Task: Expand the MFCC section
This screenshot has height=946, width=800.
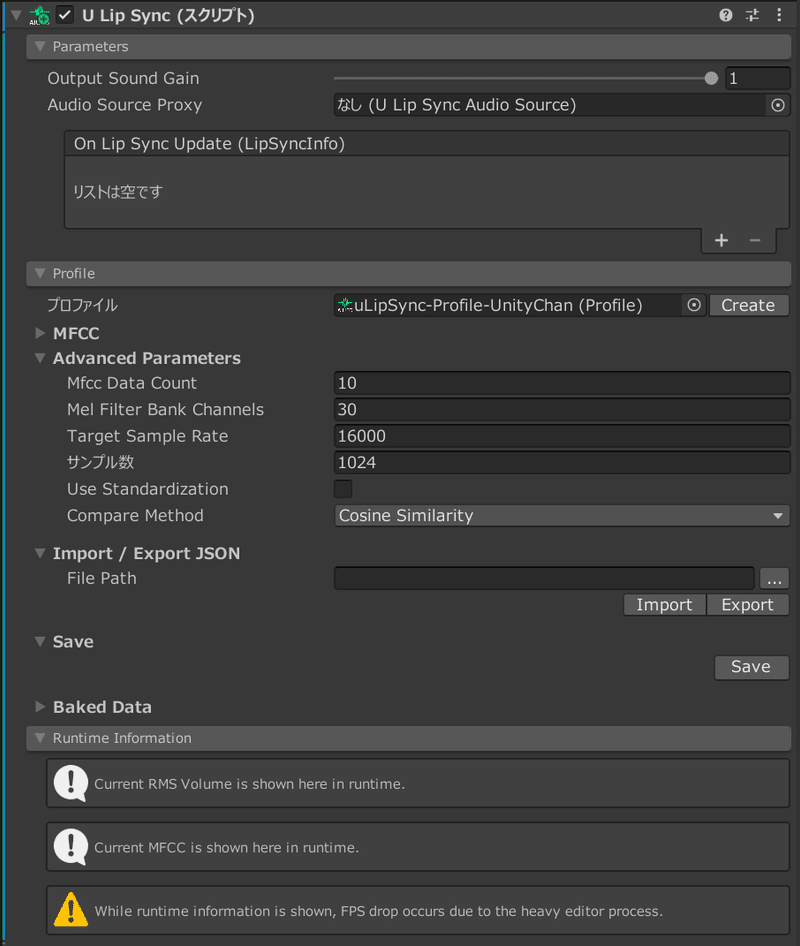Action: [40, 333]
